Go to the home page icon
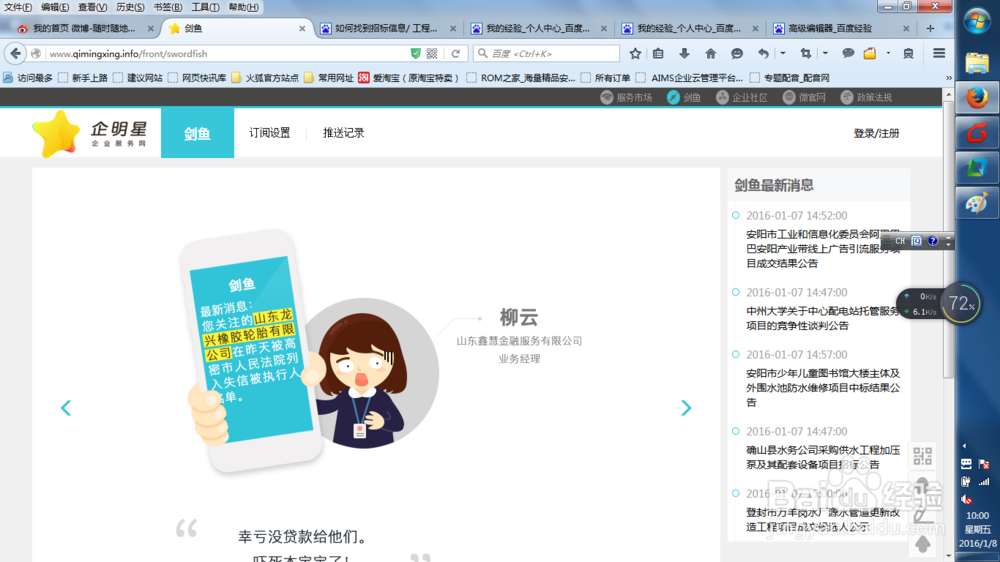The image size is (1000, 562). (710, 54)
